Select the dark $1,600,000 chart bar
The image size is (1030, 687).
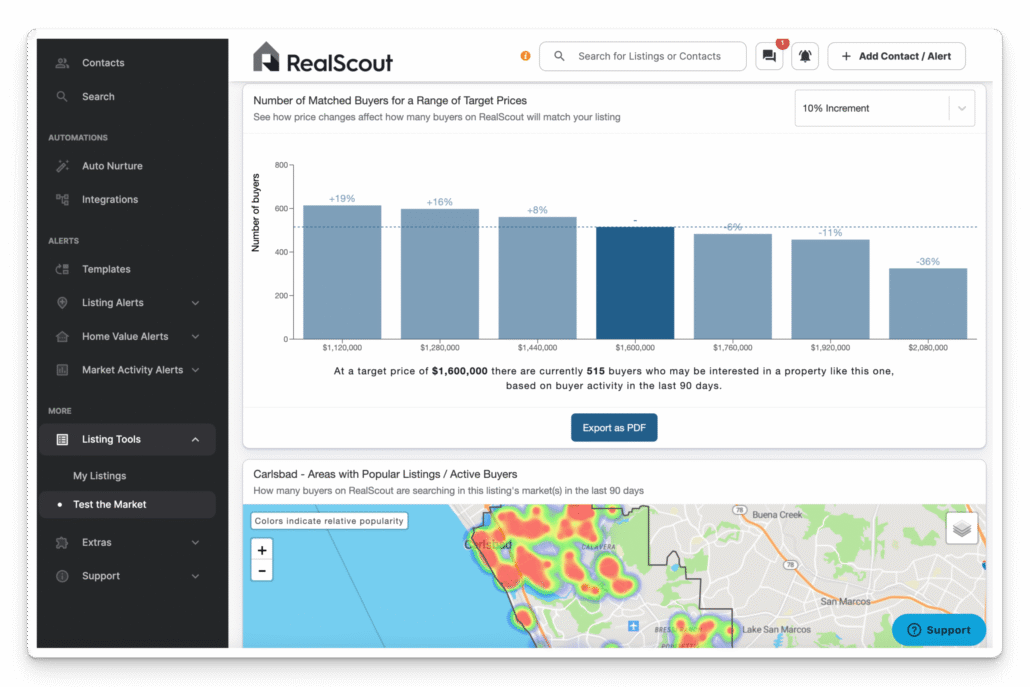pyautogui.click(x=635, y=283)
